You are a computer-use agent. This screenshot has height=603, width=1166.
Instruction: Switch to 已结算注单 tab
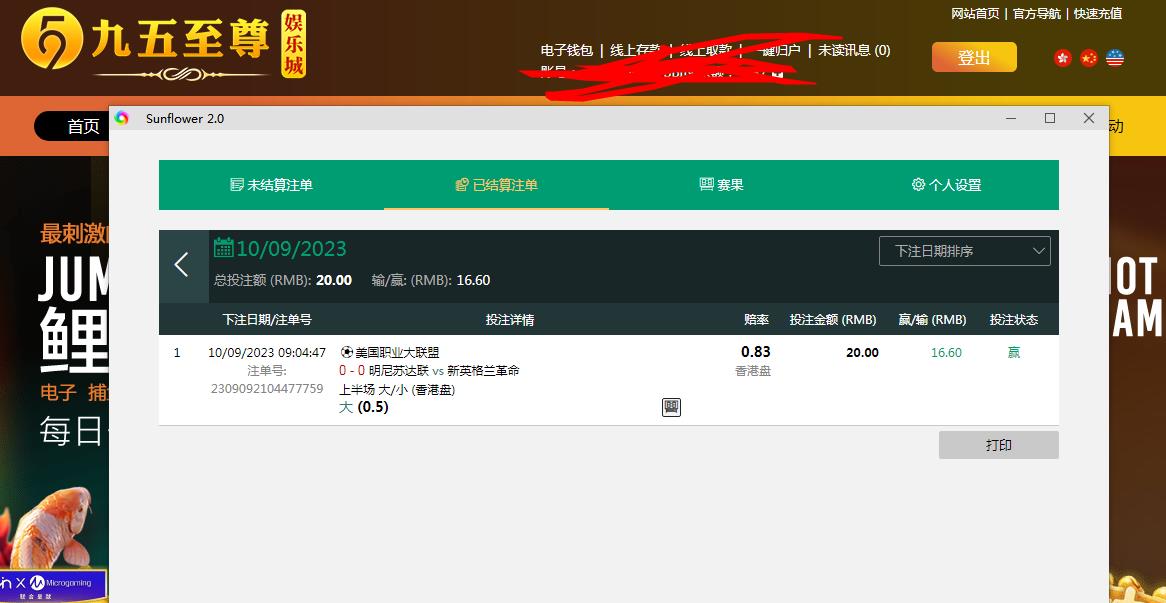[497, 185]
